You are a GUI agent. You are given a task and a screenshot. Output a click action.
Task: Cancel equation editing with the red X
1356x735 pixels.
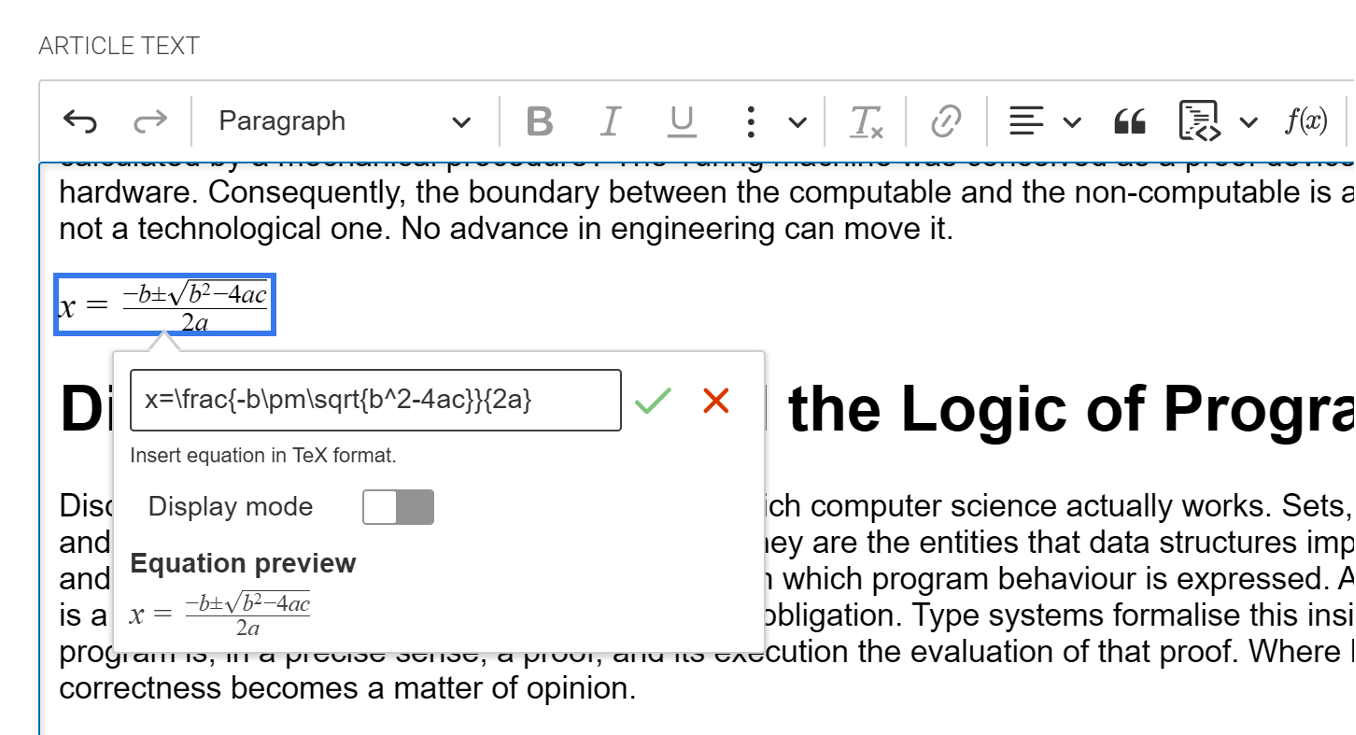click(716, 401)
